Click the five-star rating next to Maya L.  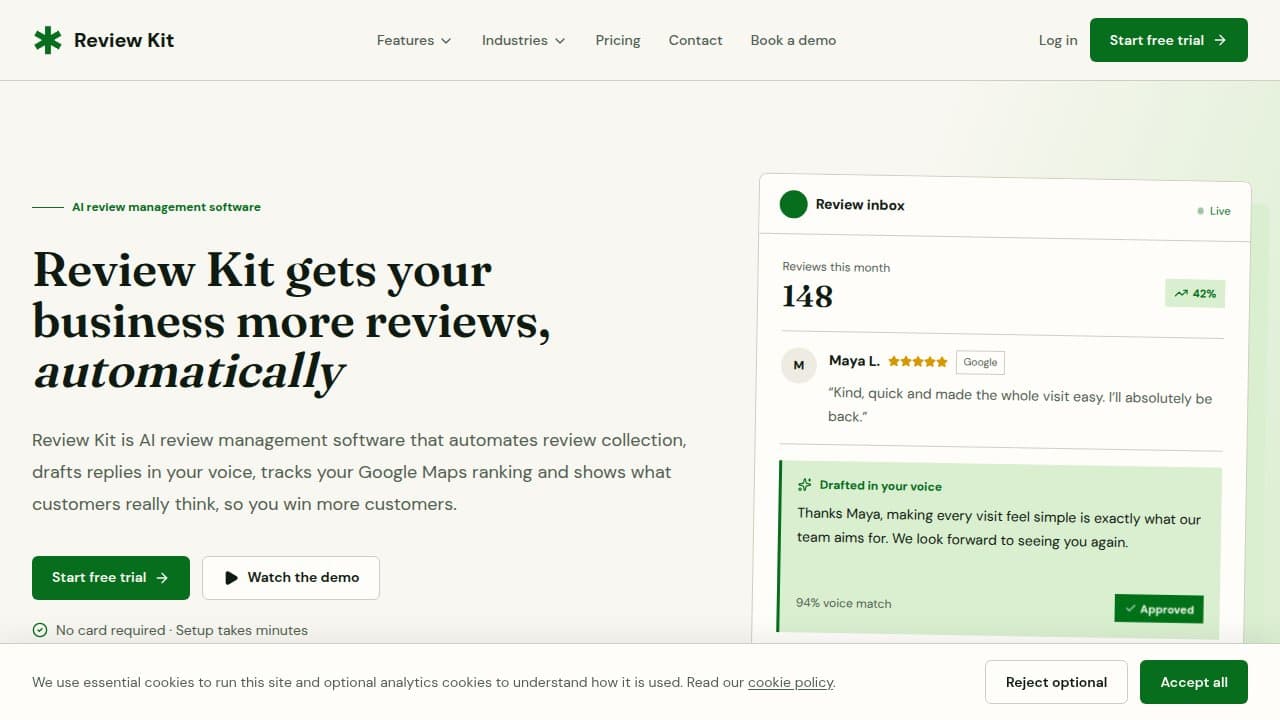tap(917, 362)
